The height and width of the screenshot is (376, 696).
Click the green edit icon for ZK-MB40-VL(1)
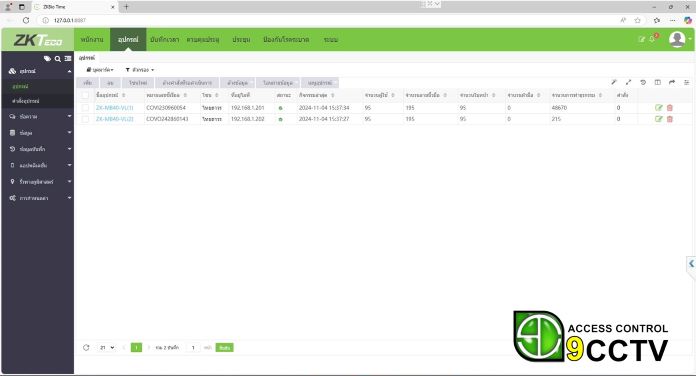coord(659,108)
